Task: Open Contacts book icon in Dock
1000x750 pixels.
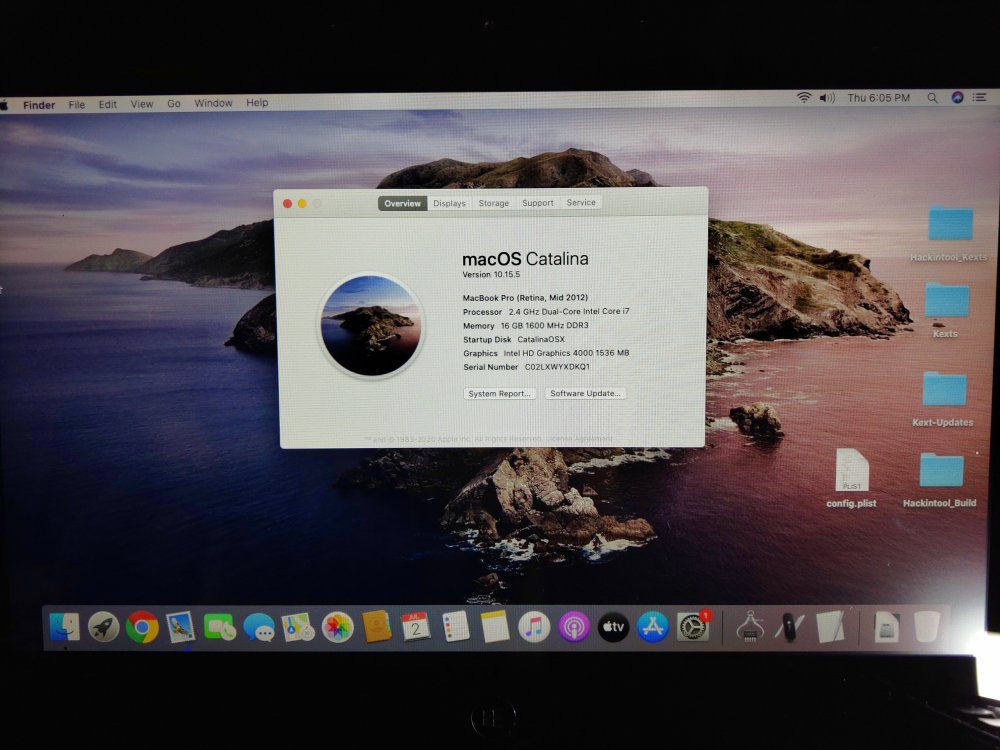Action: pyautogui.click(x=377, y=627)
